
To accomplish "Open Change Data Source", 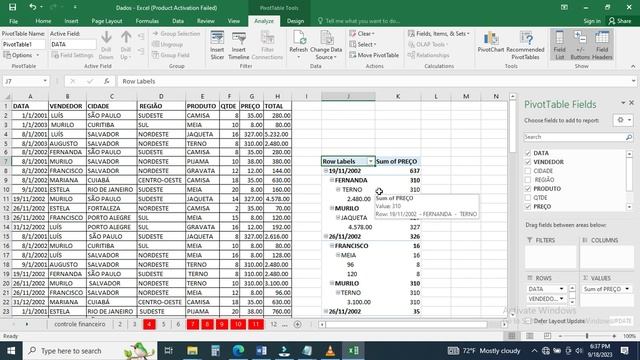I will [326, 45].
